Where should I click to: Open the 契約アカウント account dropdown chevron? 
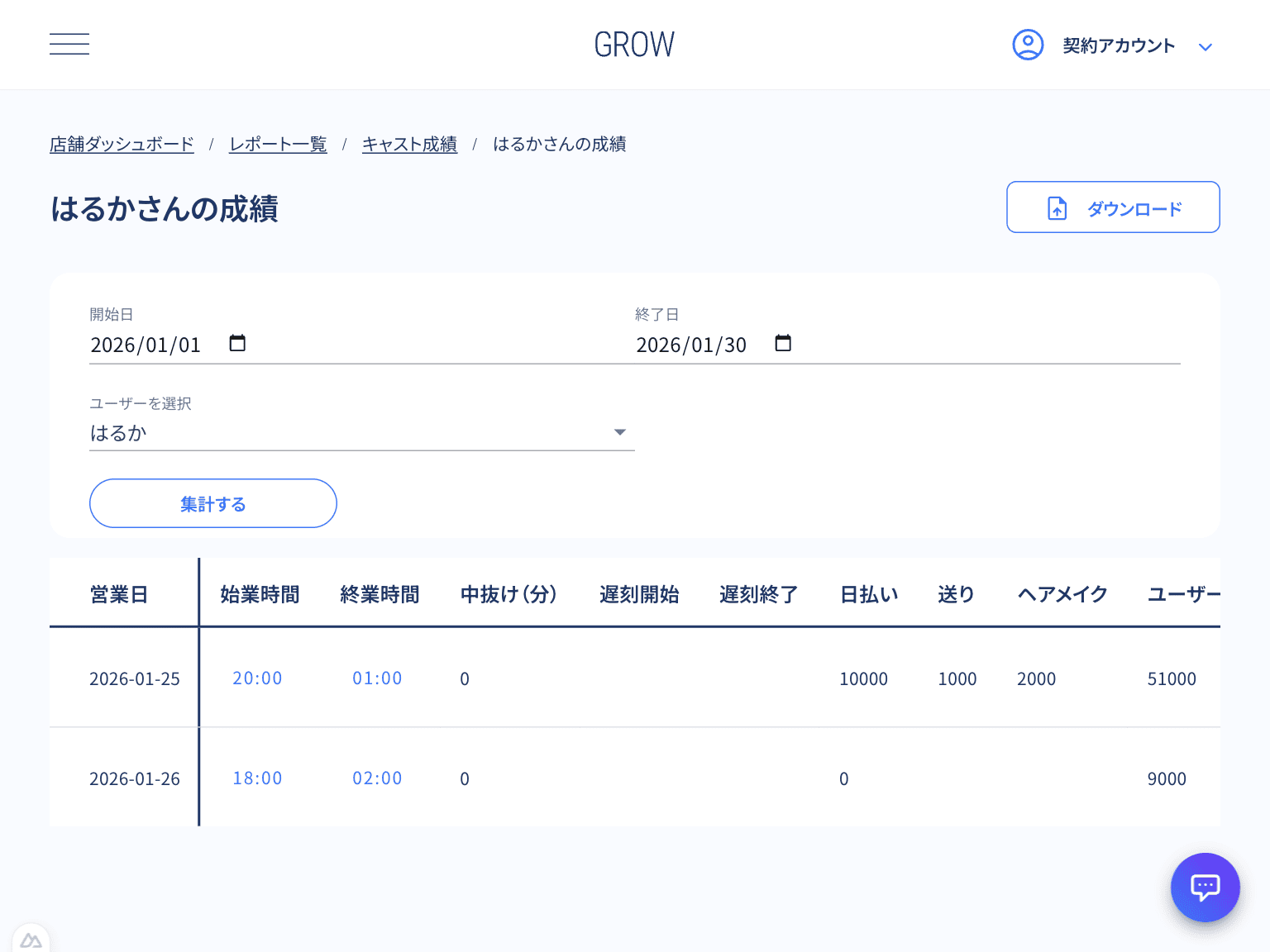pyautogui.click(x=1206, y=47)
